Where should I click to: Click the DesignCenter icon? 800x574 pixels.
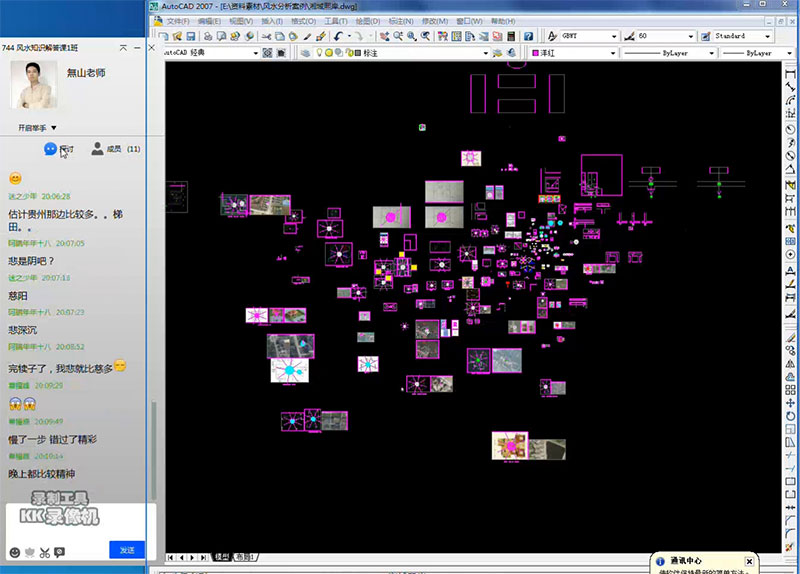point(457,36)
